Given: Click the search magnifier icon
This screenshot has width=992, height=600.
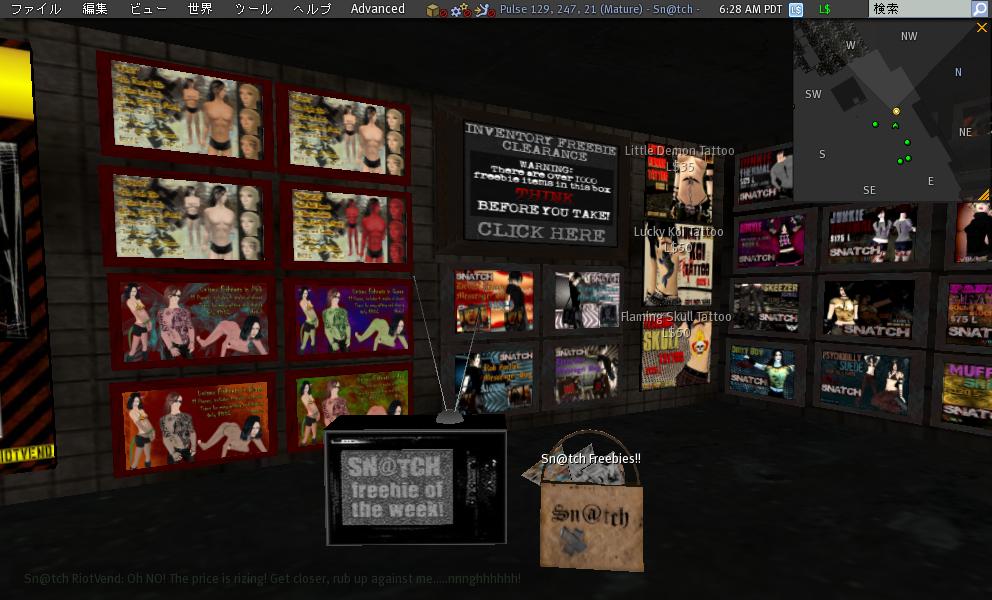Looking at the screenshot, I should 980,9.
